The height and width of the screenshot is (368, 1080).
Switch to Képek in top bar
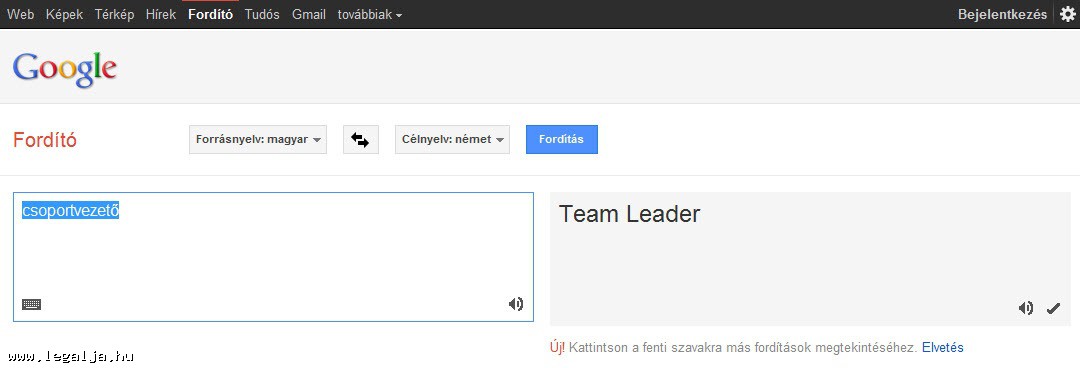(x=64, y=14)
